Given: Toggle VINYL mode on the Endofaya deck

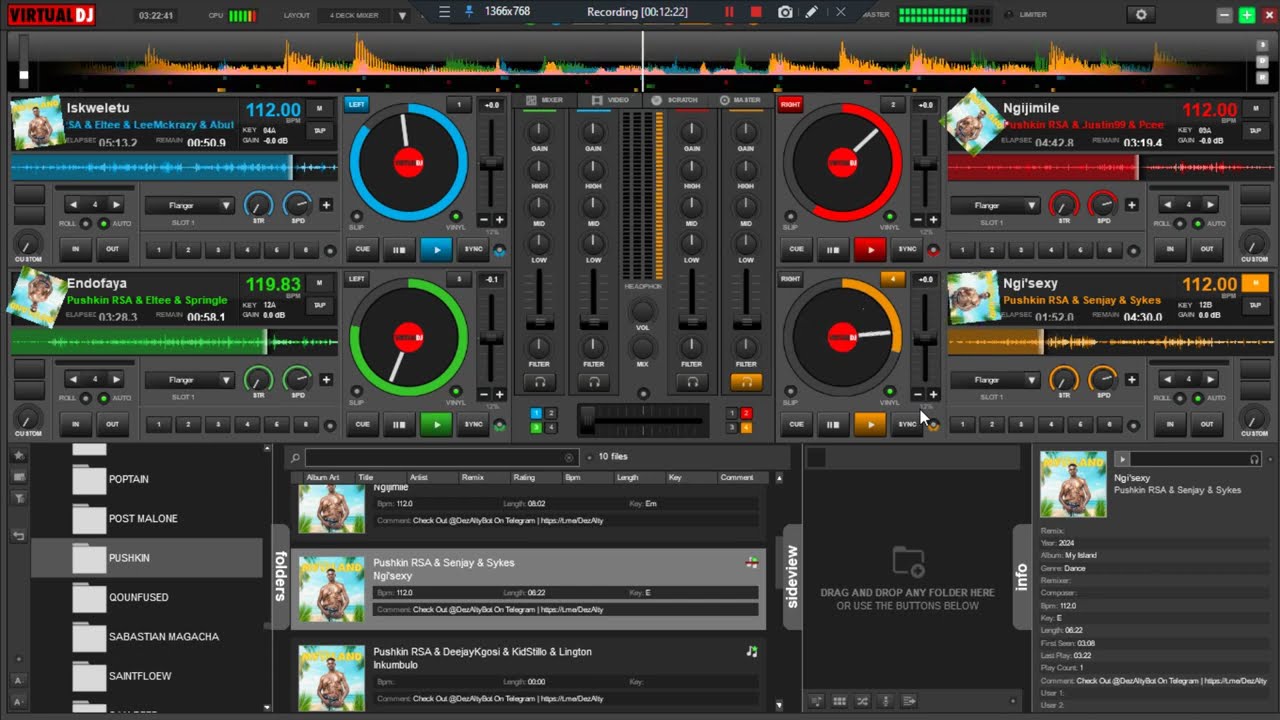Looking at the screenshot, I should click(456, 391).
